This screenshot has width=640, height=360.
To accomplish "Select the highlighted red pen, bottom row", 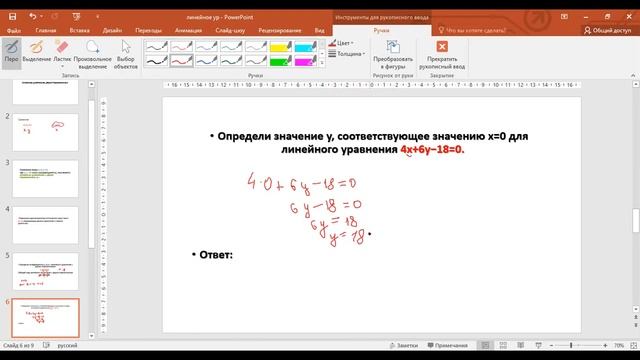I will pos(181,61).
